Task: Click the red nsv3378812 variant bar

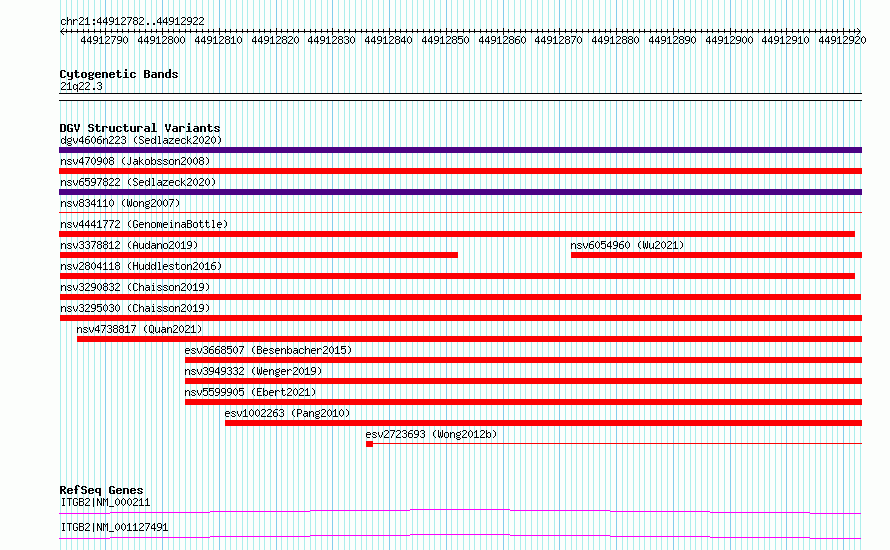Action: [258, 255]
